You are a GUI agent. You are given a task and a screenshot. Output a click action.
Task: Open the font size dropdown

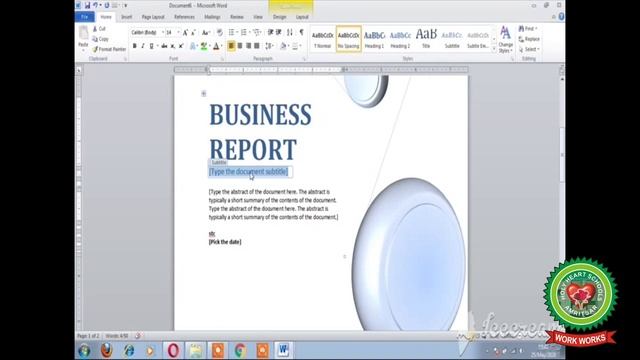(x=178, y=32)
